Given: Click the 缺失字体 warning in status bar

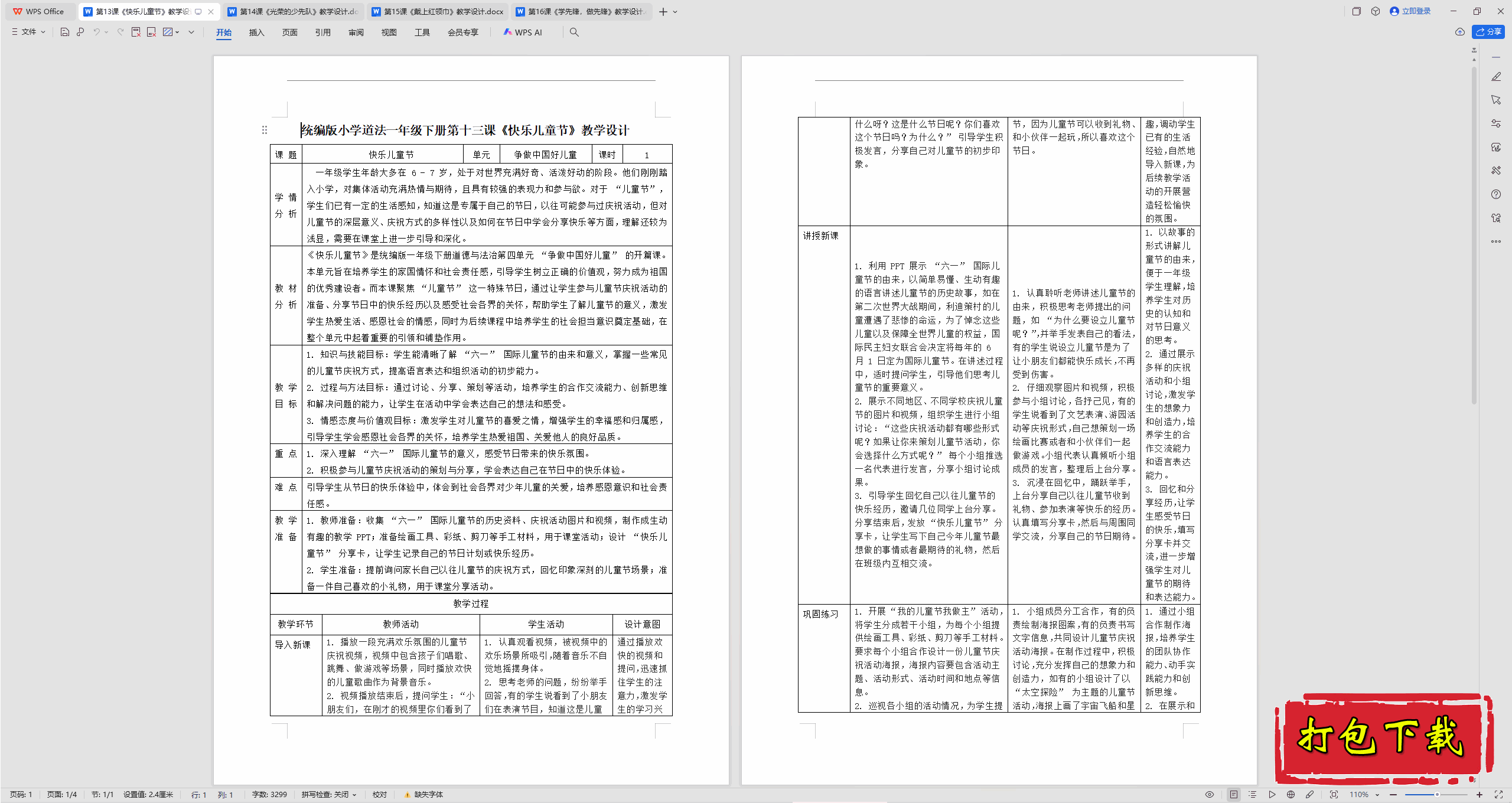Looking at the screenshot, I should click(423, 795).
